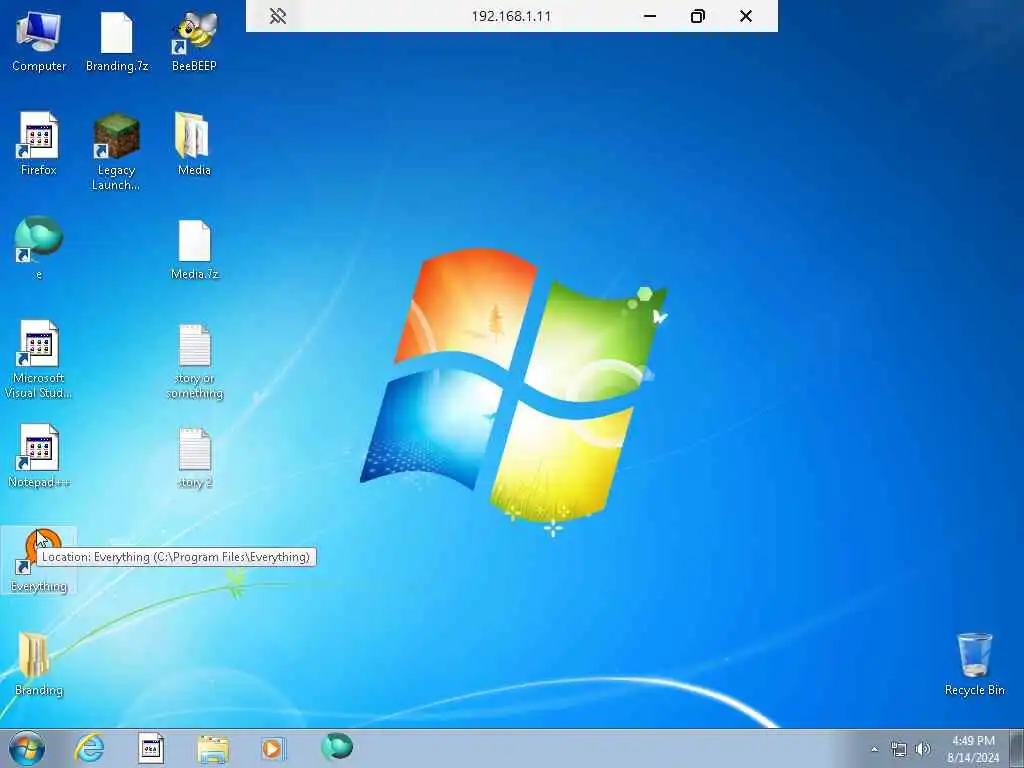1024x768 pixels.
Task: Select the Branding folder icon
Action: click(39, 664)
